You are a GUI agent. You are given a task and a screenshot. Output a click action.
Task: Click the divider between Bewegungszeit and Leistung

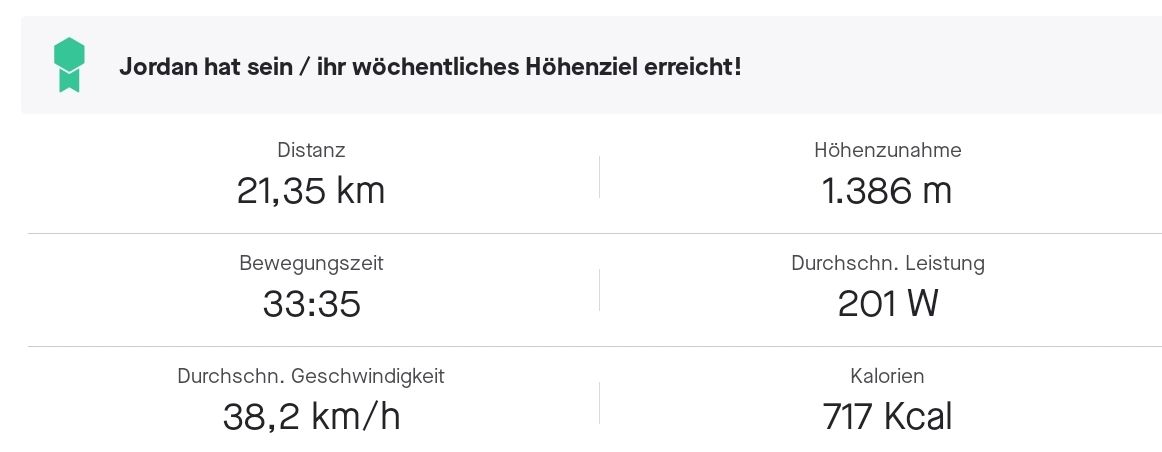pyautogui.click(x=599, y=289)
